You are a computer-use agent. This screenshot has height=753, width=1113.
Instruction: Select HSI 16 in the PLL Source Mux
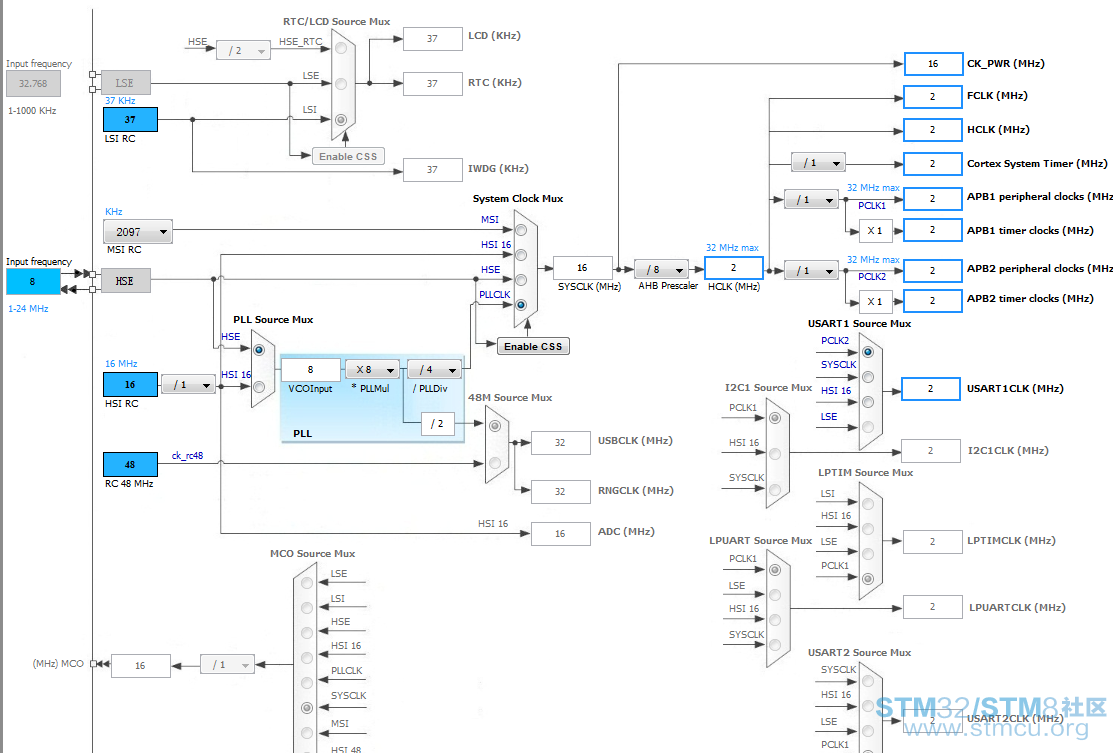point(260,386)
